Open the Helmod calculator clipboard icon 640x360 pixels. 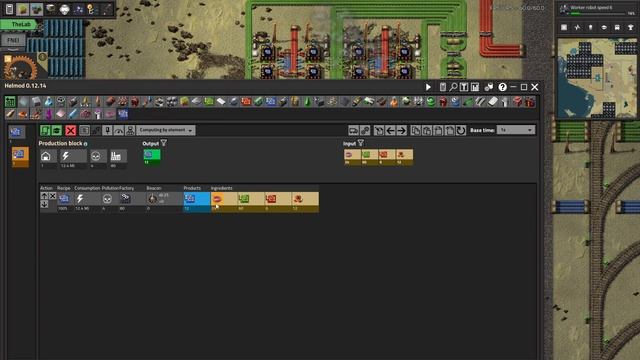[443, 87]
